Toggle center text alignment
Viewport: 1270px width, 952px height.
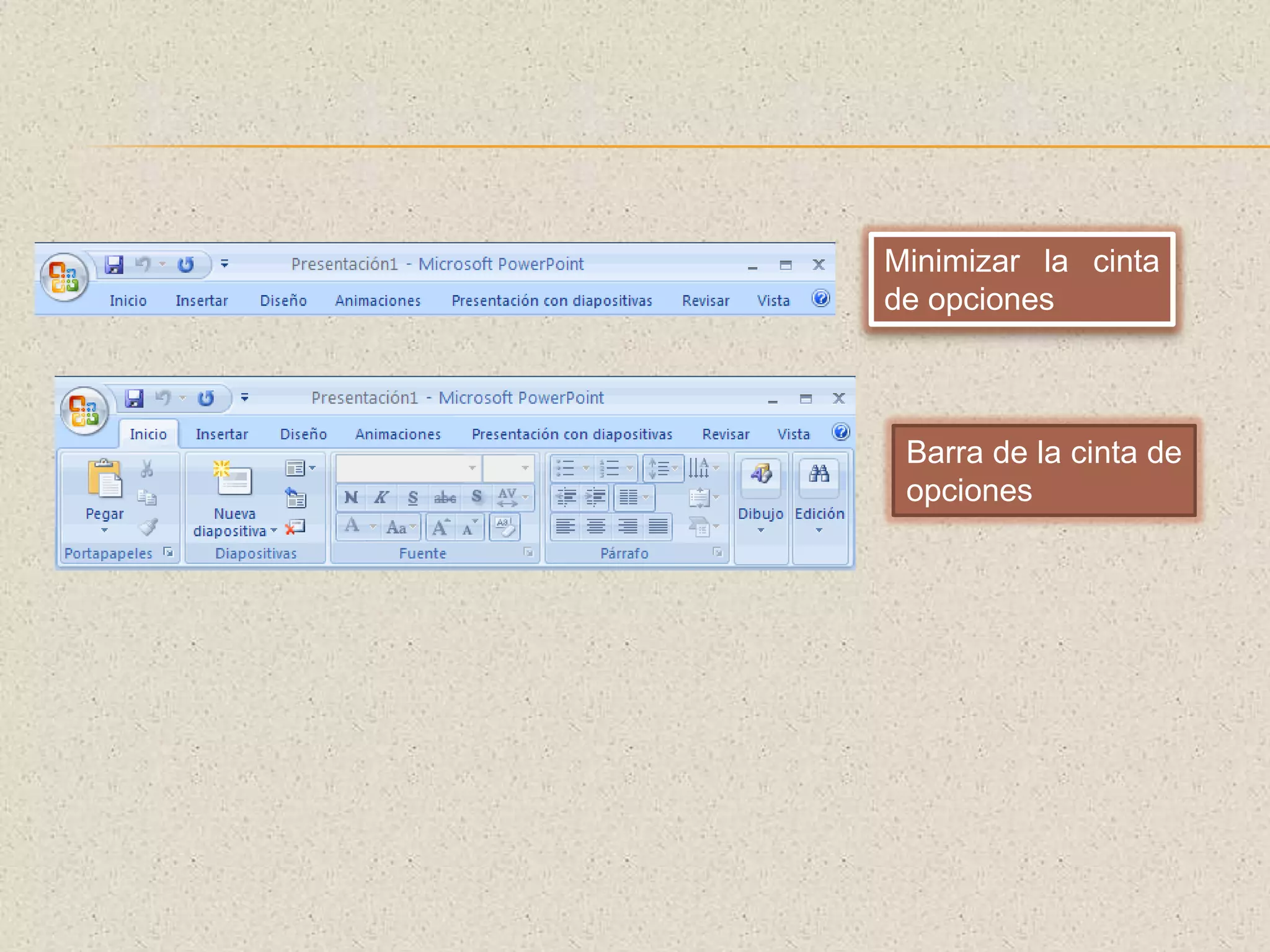596,527
